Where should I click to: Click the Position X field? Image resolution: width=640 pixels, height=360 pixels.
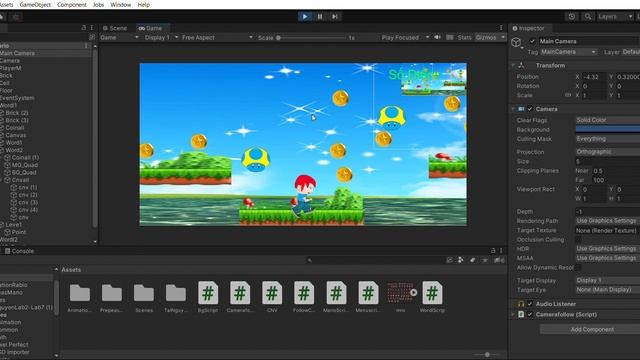(594, 77)
